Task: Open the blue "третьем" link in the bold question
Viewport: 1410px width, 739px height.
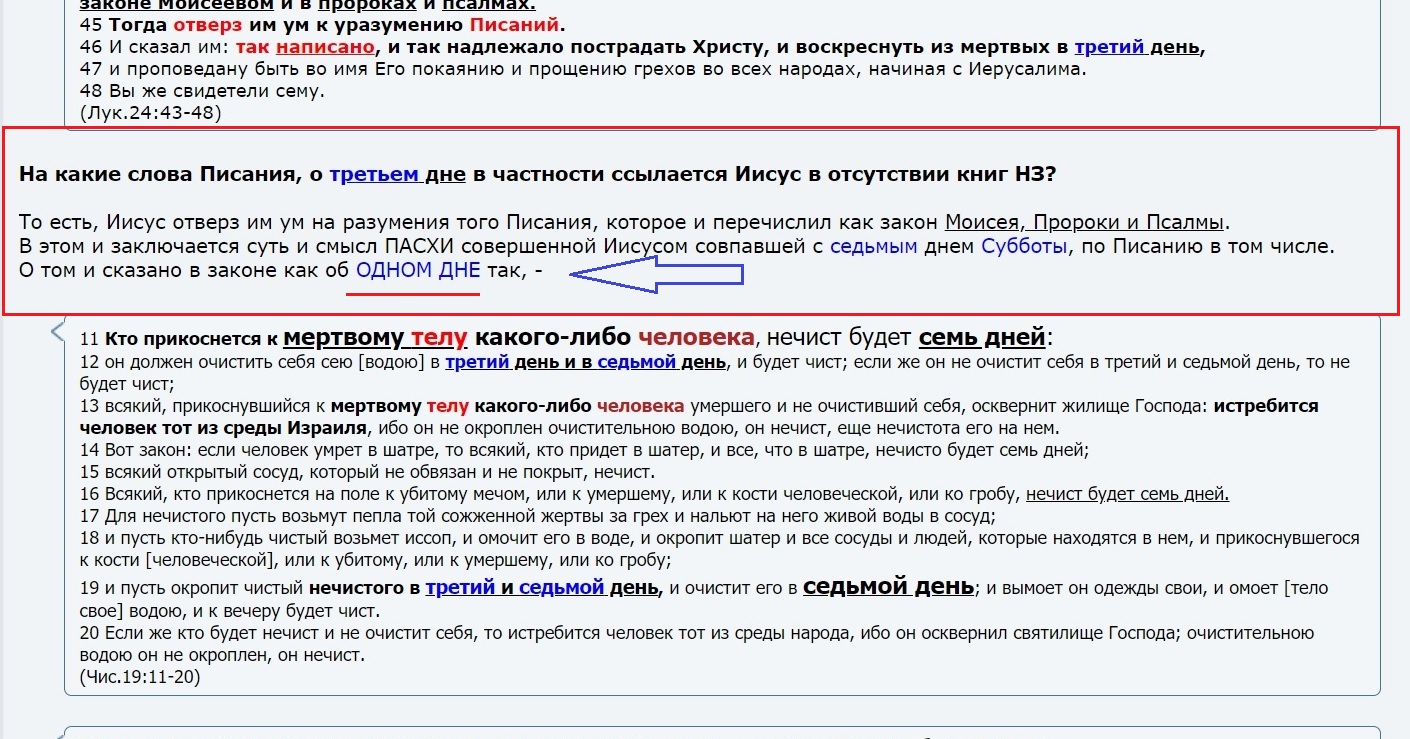Action: 374,173
